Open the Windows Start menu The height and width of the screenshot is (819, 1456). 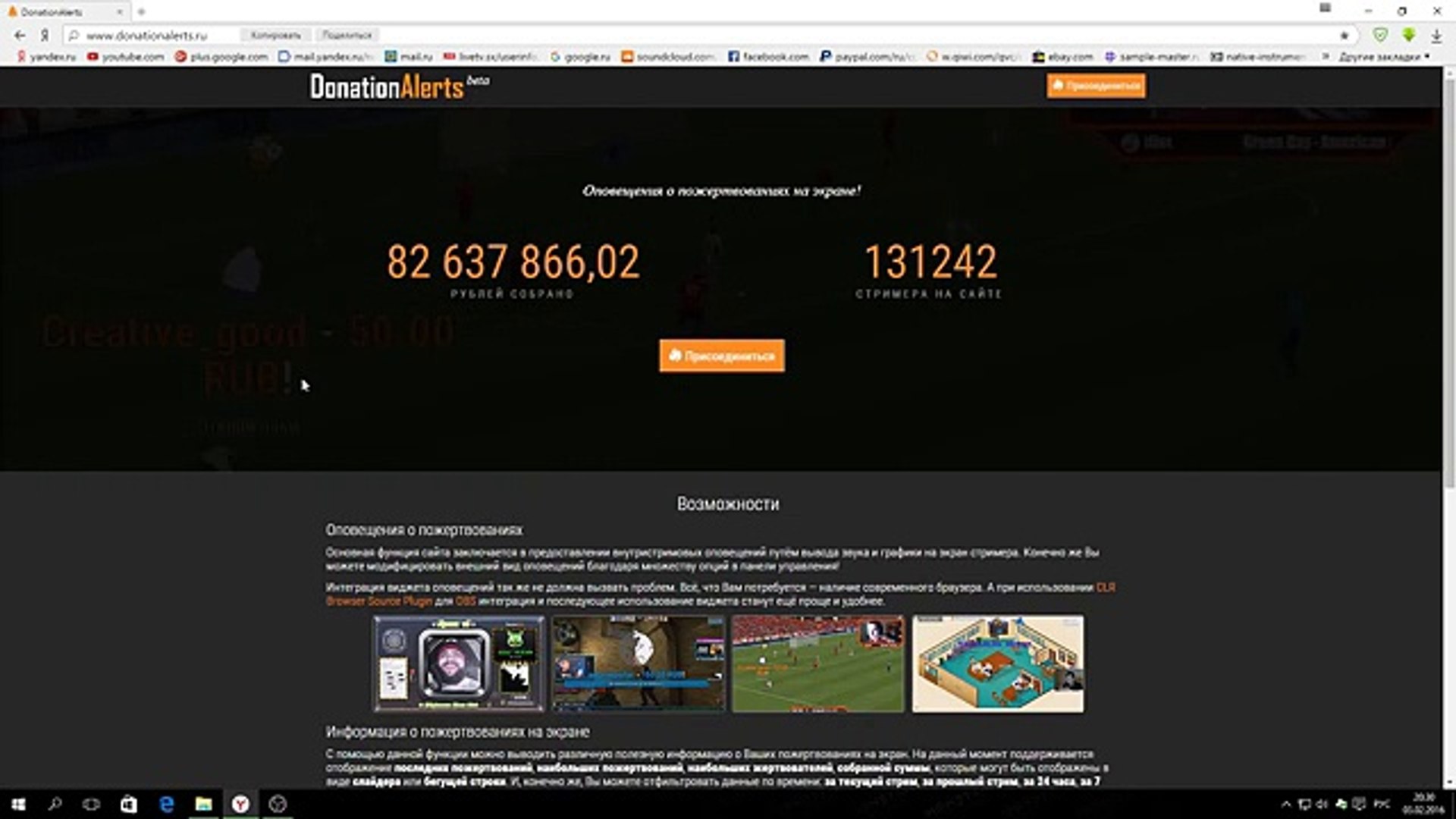coord(18,804)
